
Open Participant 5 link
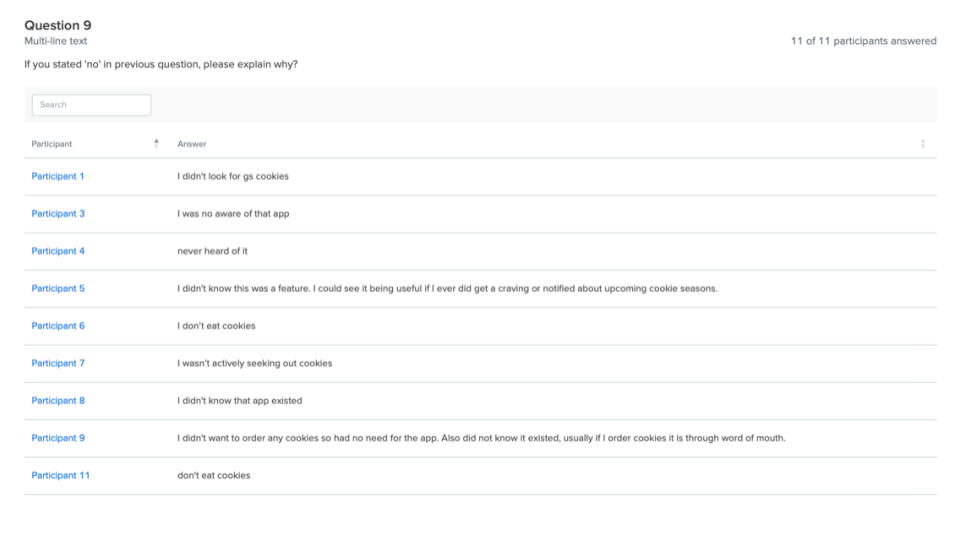58,288
